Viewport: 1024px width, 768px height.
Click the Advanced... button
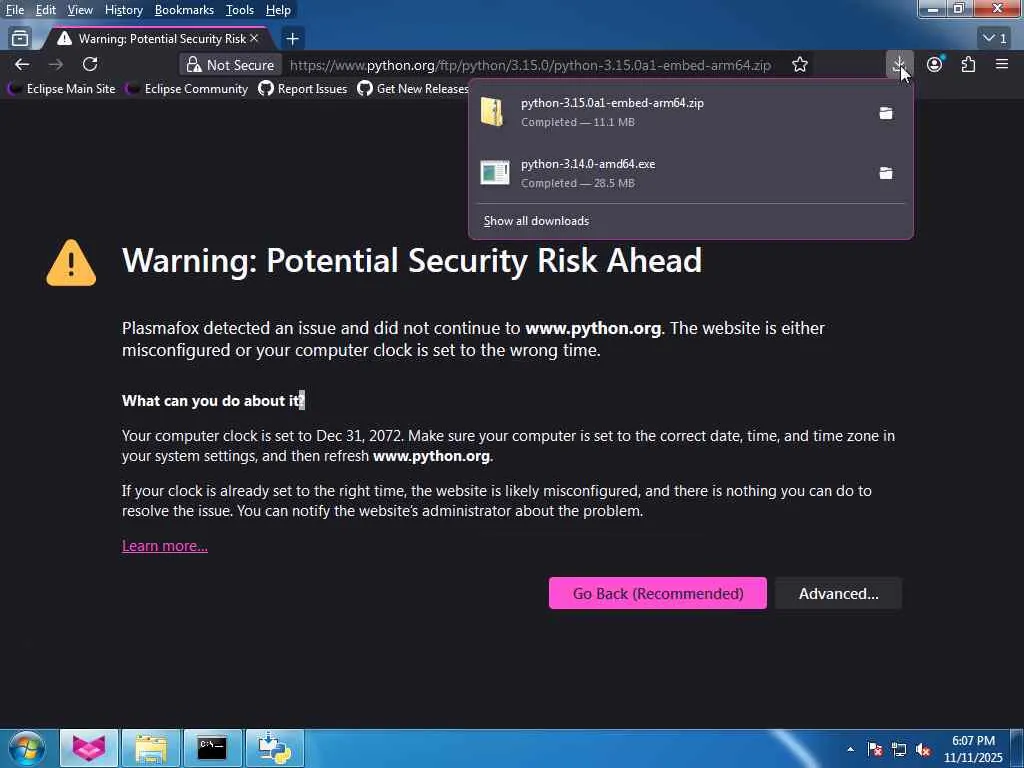839,593
